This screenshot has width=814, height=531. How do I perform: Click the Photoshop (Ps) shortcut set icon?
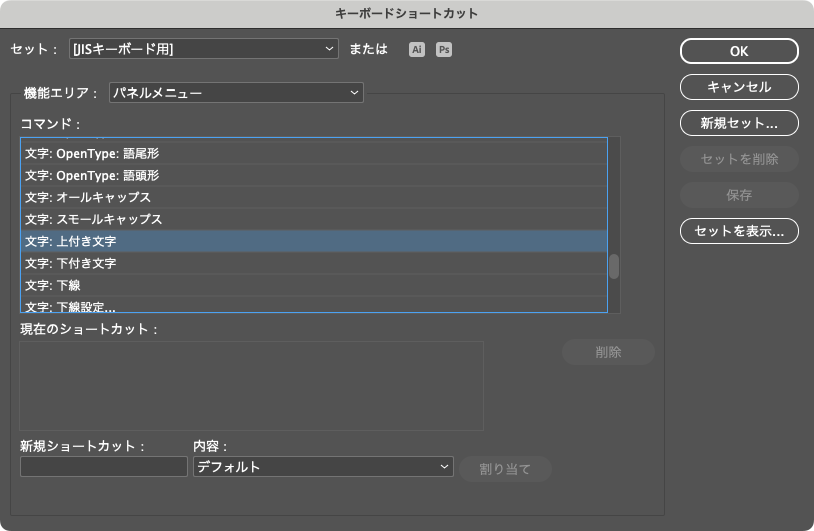443,49
